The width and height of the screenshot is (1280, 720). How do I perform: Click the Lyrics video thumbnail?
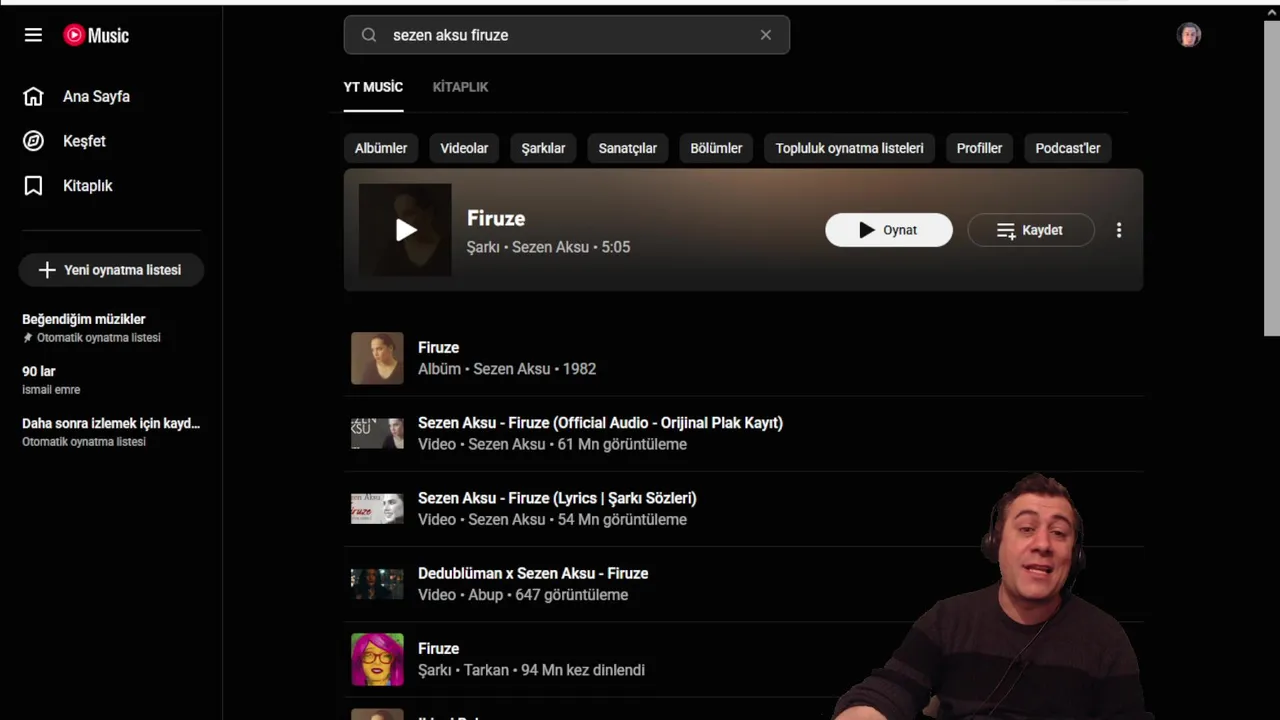pyautogui.click(x=377, y=508)
